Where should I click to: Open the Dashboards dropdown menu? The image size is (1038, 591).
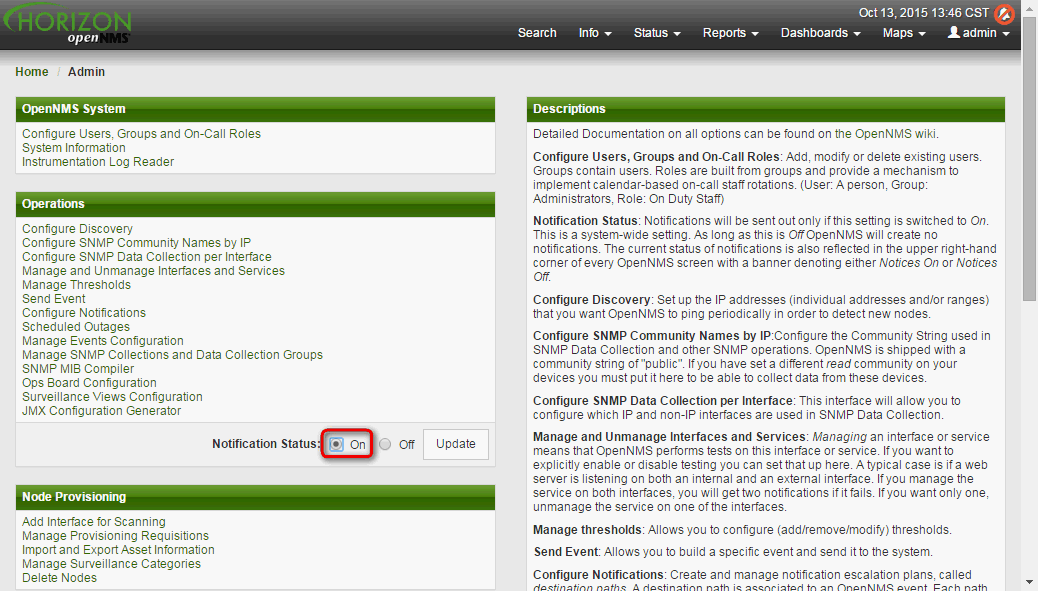click(x=821, y=33)
